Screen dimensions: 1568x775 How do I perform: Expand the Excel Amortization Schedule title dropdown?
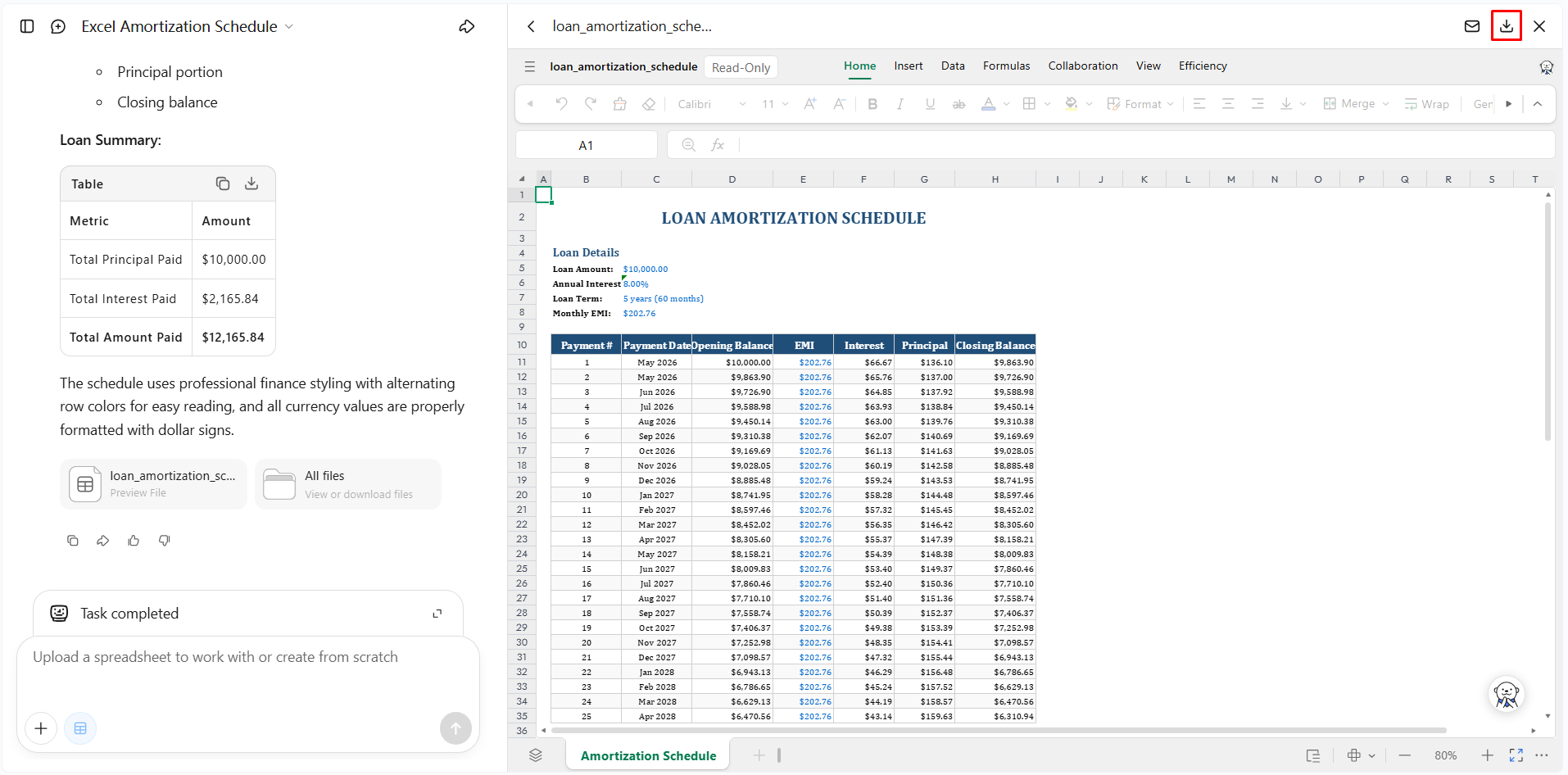point(289,26)
